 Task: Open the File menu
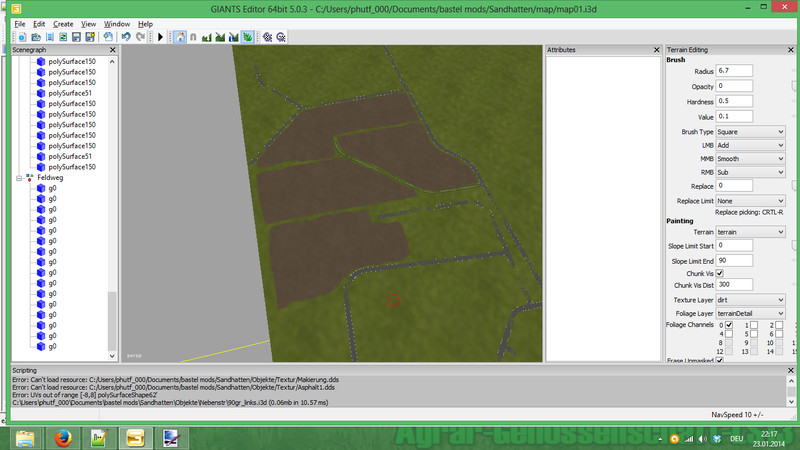click(x=20, y=24)
